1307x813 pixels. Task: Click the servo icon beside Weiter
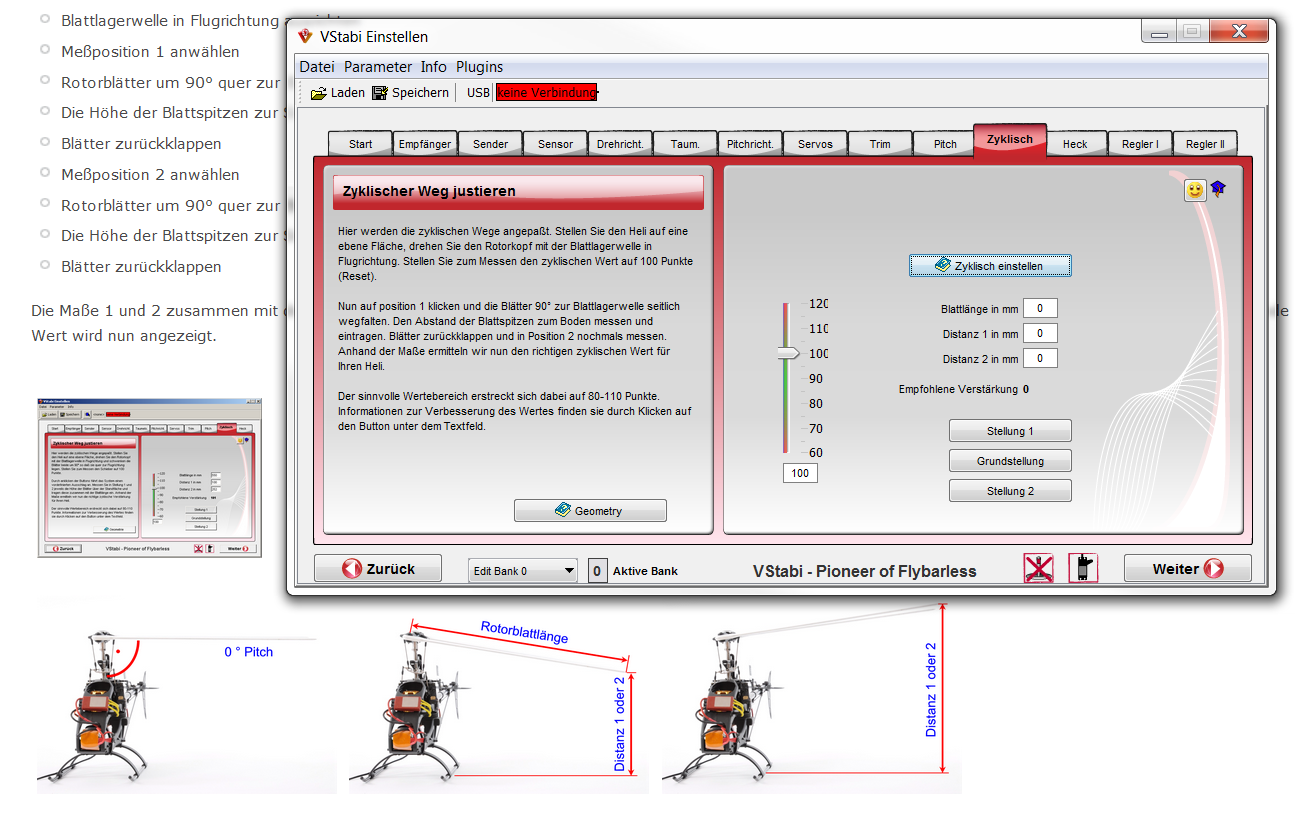(1083, 568)
